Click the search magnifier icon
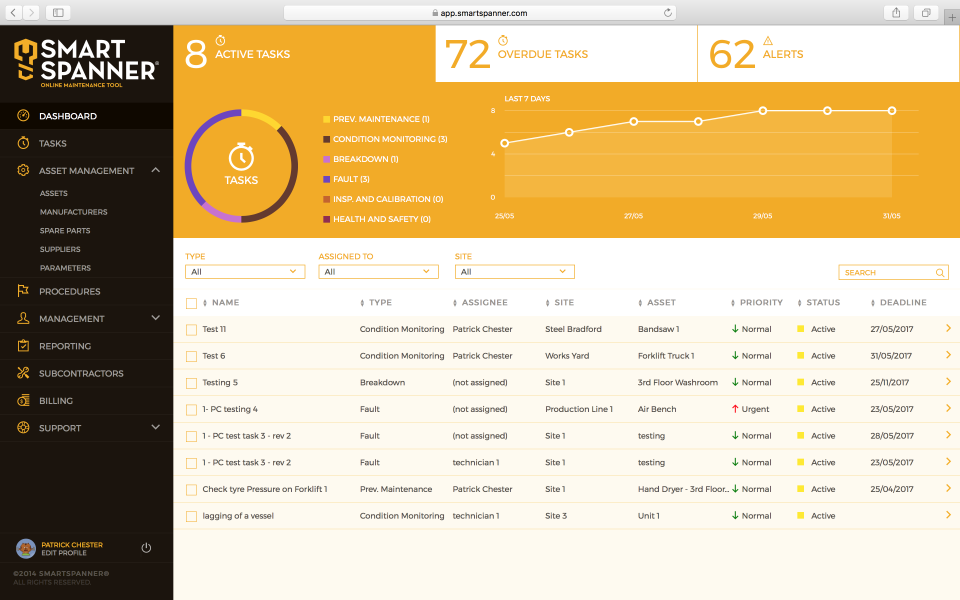Screen dimensions: 960x600 tap(940, 272)
